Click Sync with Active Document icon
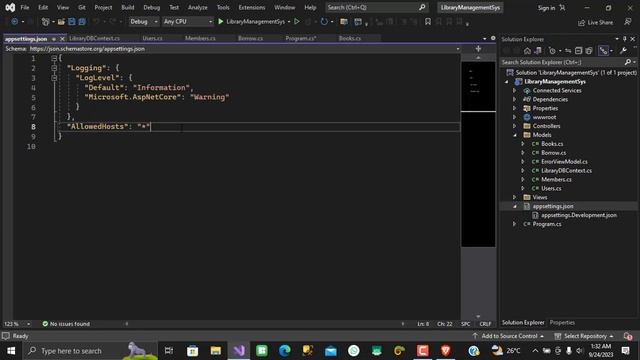The height and width of the screenshot is (360, 640). point(568,51)
